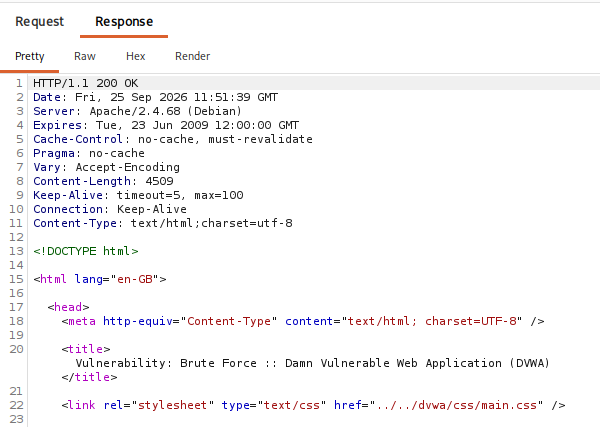Click the closing </title> tag
This screenshot has height=427, width=600.
pyautogui.click(x=90, y=377)
